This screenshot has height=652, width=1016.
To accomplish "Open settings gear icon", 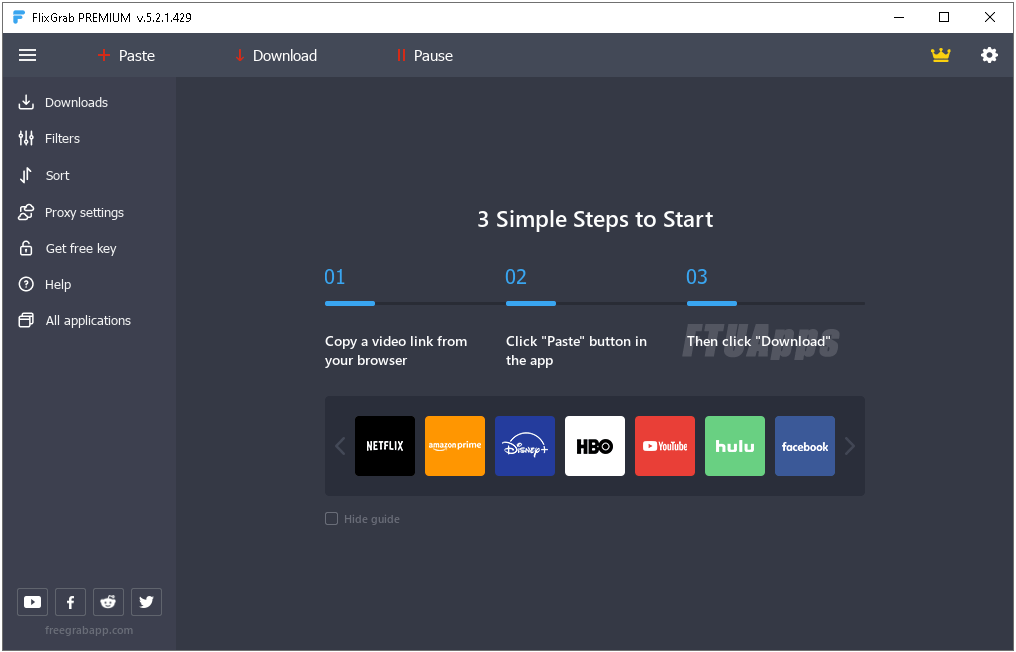I will click(989, 55).
